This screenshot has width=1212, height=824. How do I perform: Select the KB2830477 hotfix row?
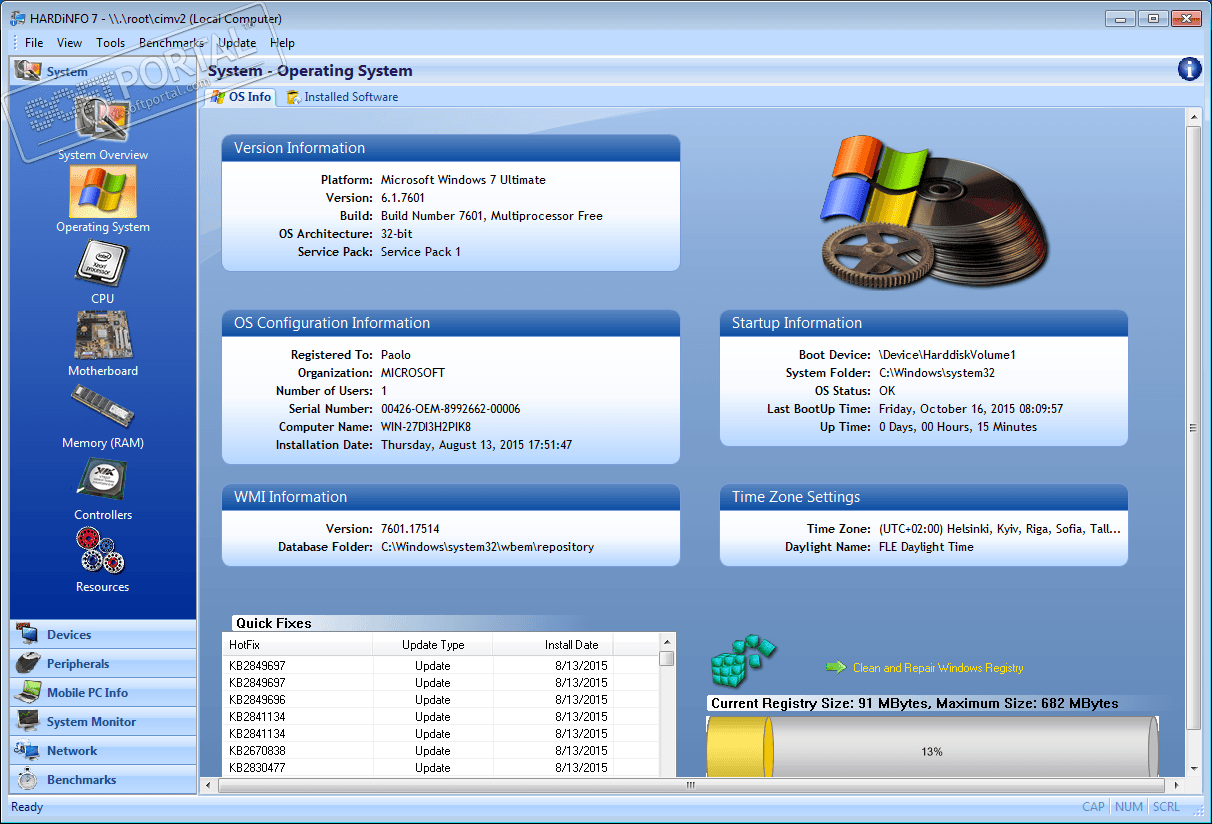tap(440, 768)
